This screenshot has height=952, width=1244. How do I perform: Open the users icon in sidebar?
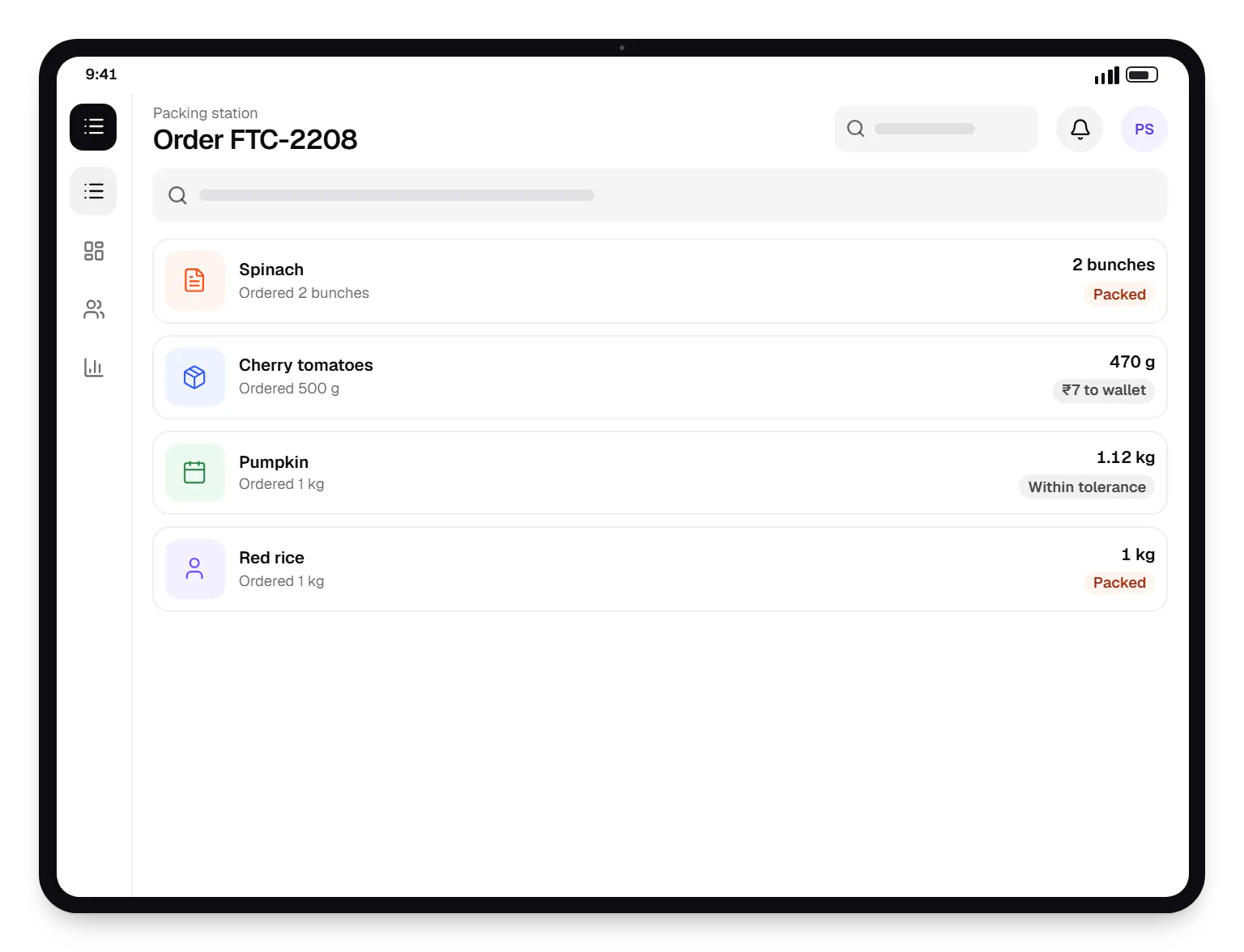click(94, 309)
